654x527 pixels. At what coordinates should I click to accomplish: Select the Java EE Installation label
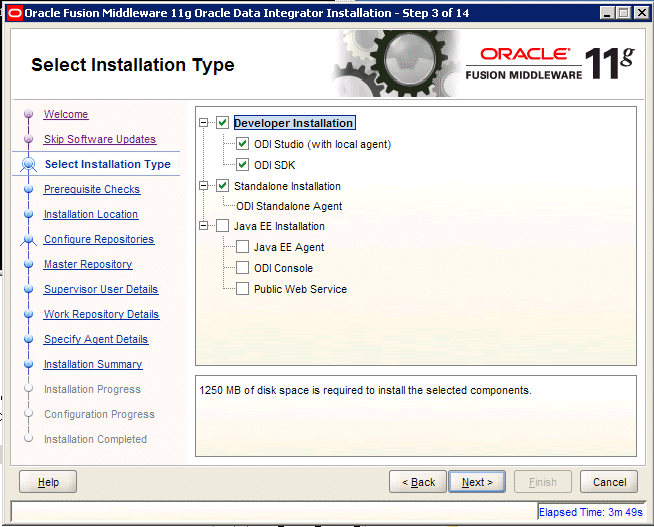(279, 226)
